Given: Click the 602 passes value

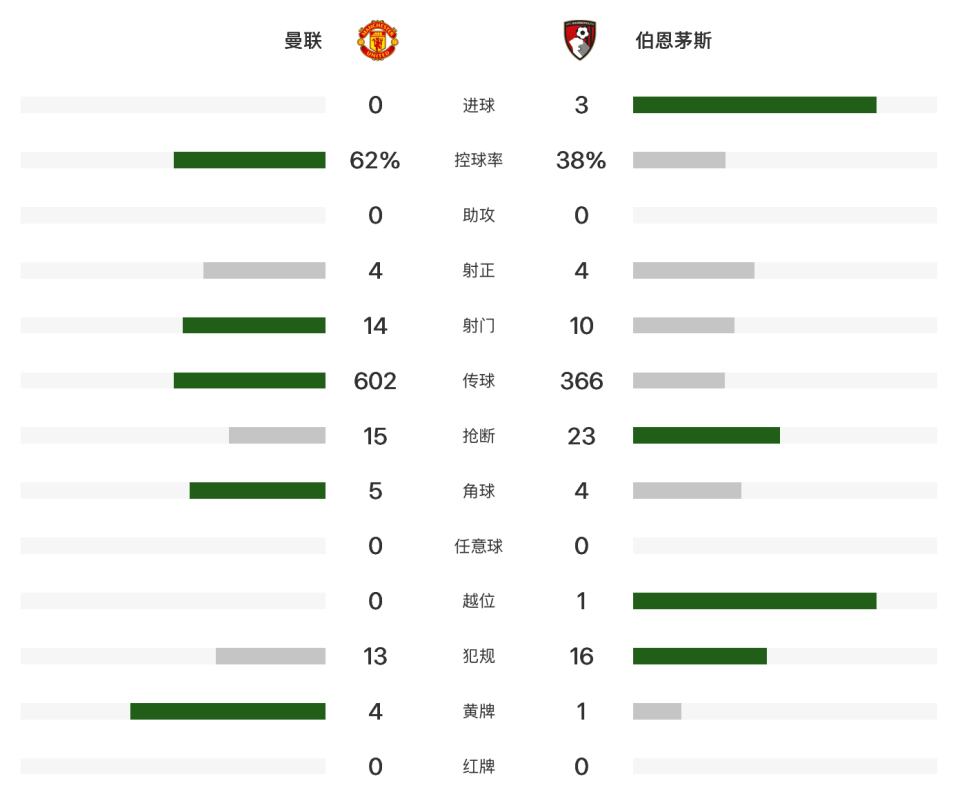Looking at the screenshot, I should 375,381.
